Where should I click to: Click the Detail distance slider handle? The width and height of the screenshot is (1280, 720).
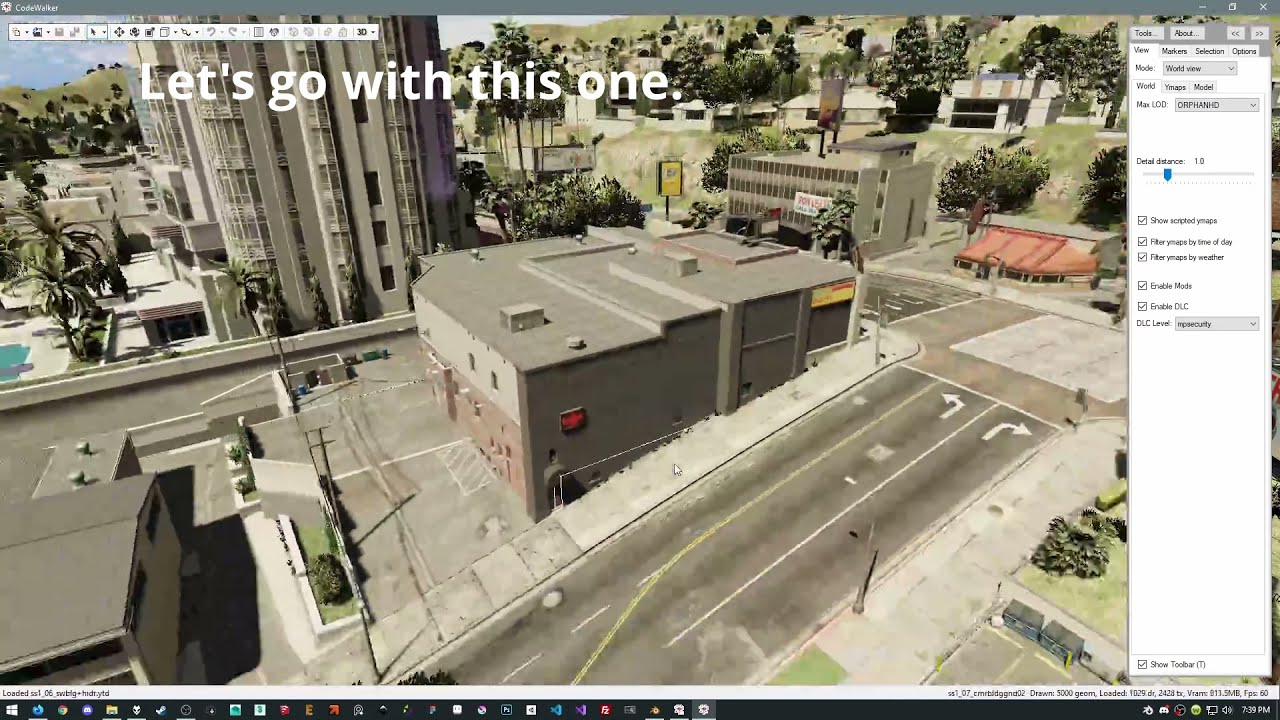tap(1167, 175)
